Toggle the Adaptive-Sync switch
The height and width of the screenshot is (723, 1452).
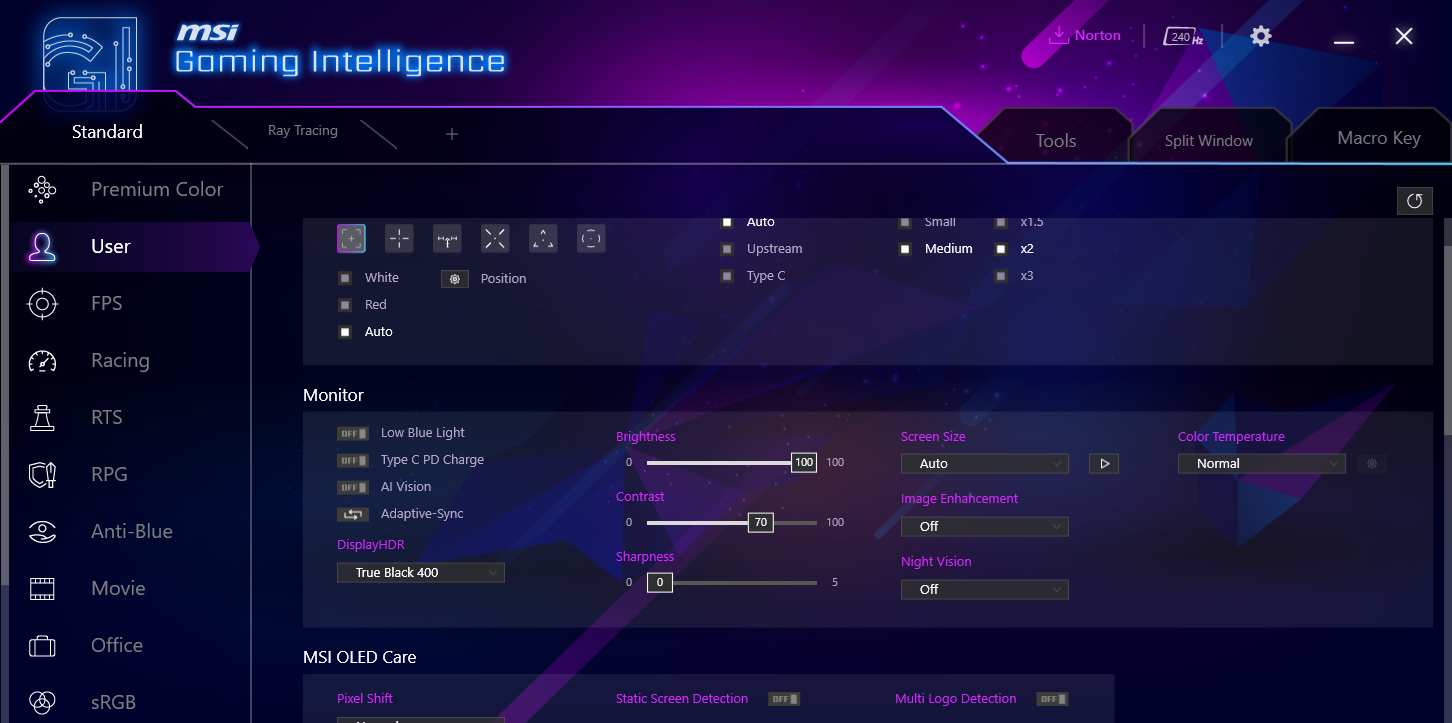[x=353, y=514]
